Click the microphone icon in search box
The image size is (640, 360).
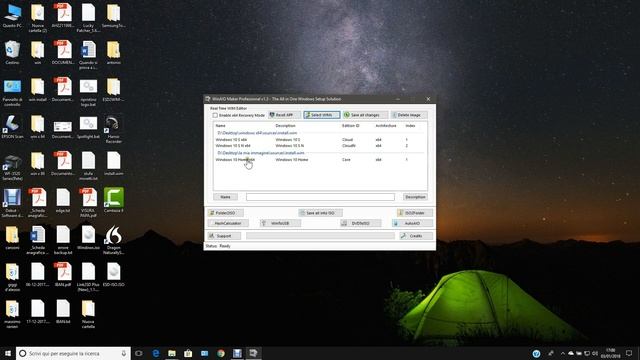point(124,353)
